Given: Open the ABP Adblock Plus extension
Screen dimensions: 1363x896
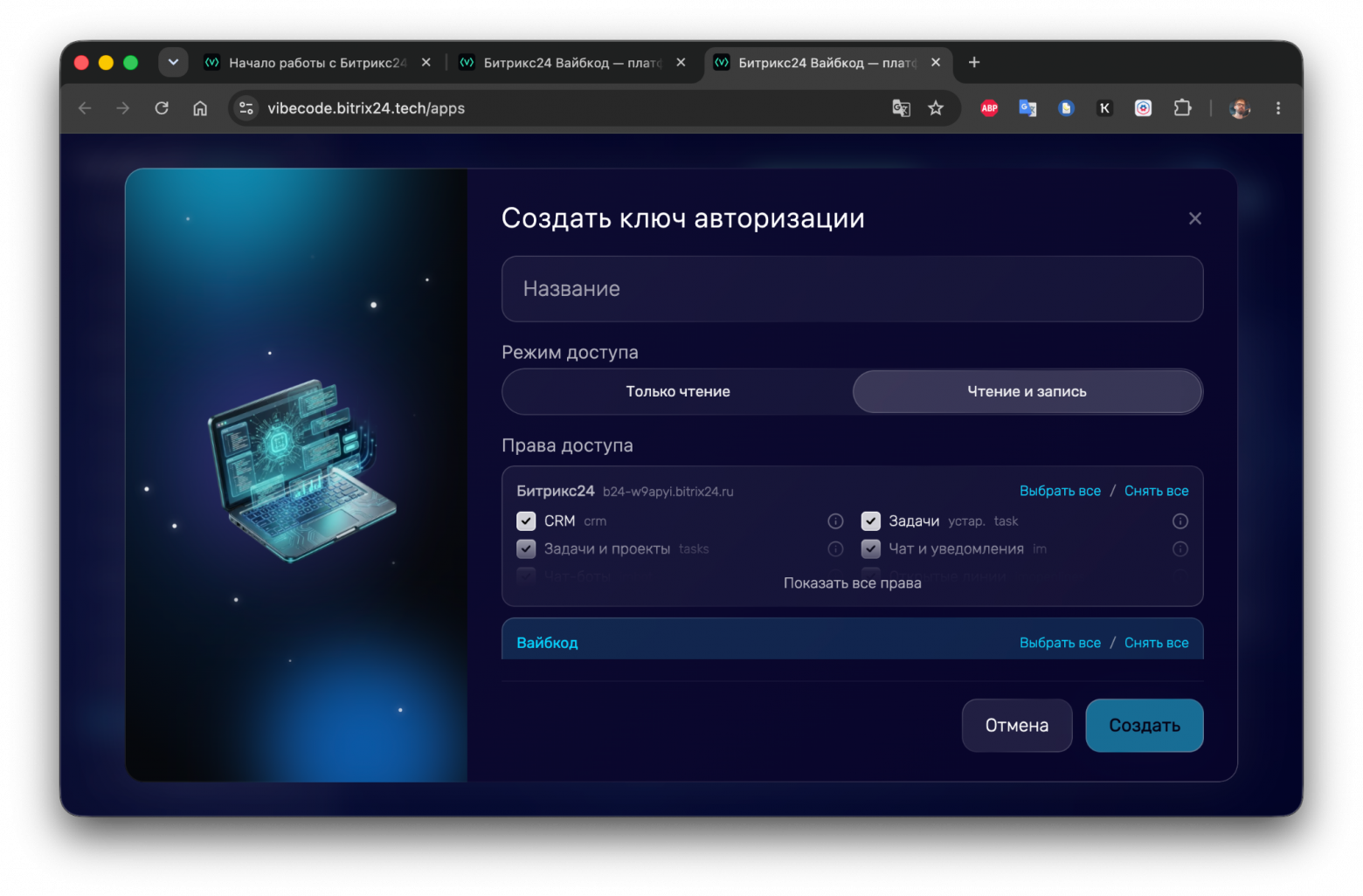Looking at the screenshot, I should 989,108.
